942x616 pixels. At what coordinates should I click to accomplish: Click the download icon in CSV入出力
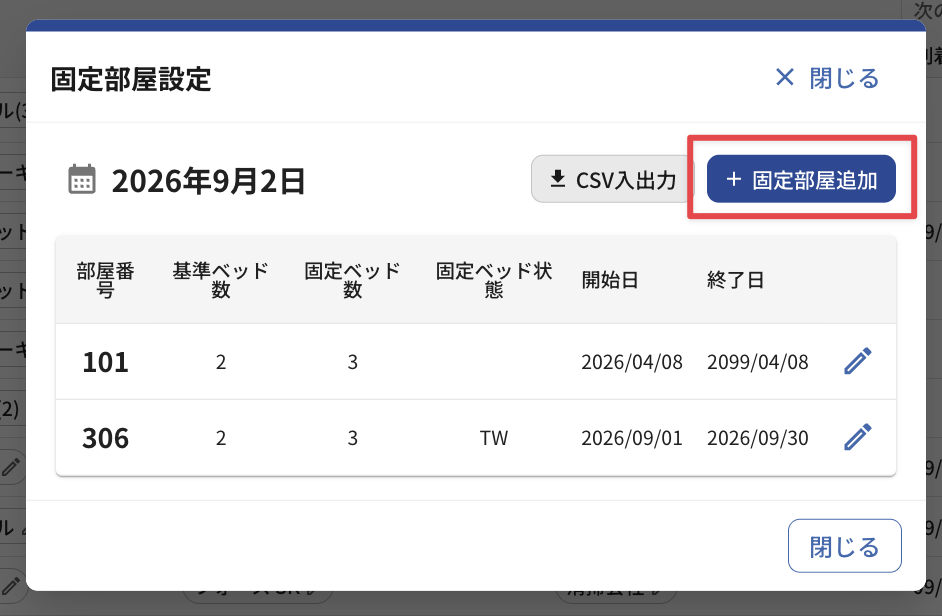(558, 178)
